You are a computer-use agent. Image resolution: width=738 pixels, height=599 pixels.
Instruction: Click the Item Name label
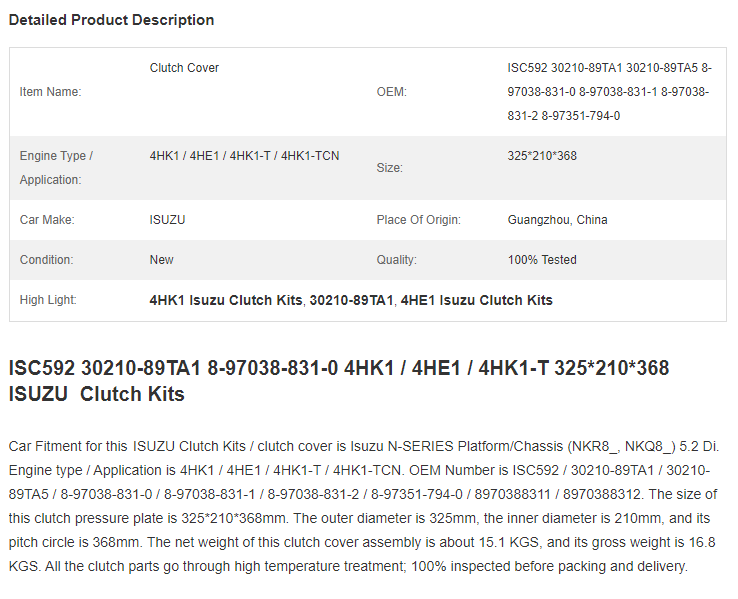[50, 92]
